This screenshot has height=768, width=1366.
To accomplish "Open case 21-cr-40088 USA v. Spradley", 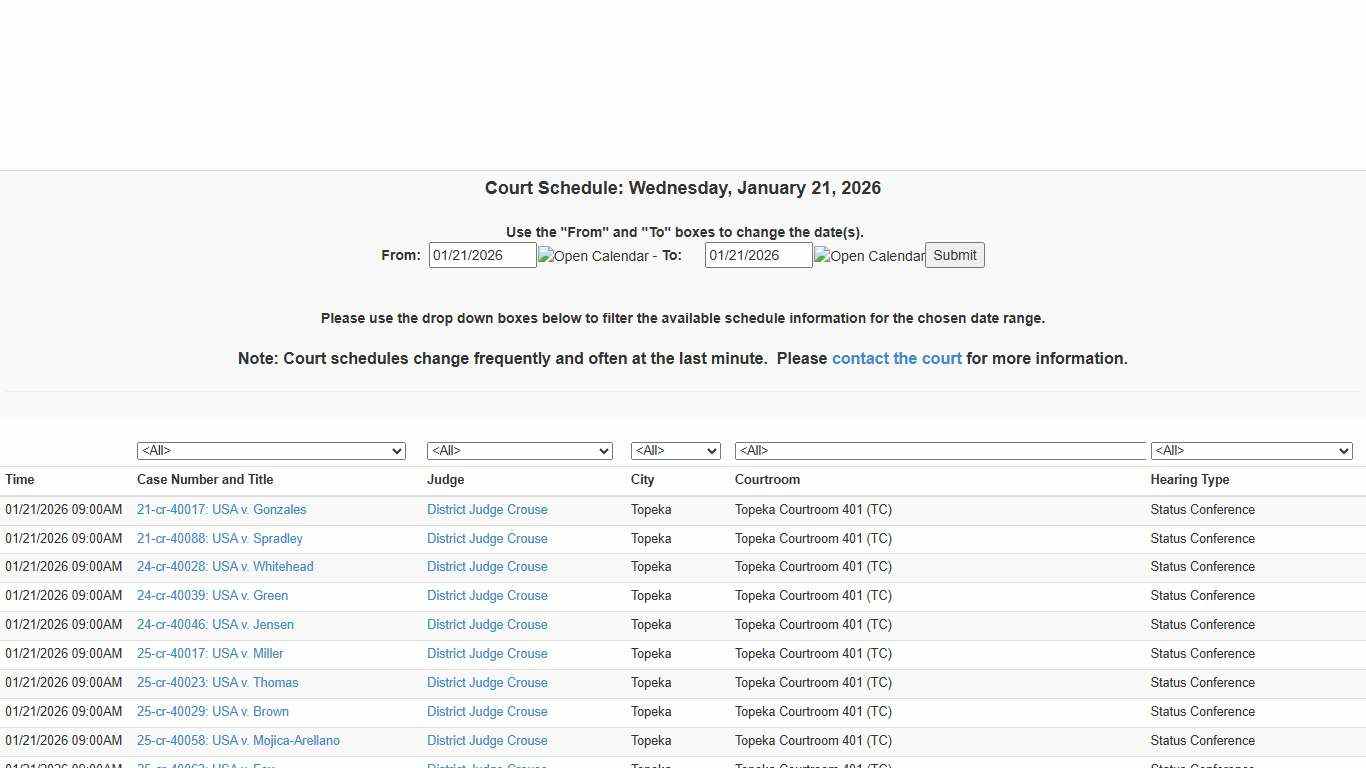I will click(219, 538).
